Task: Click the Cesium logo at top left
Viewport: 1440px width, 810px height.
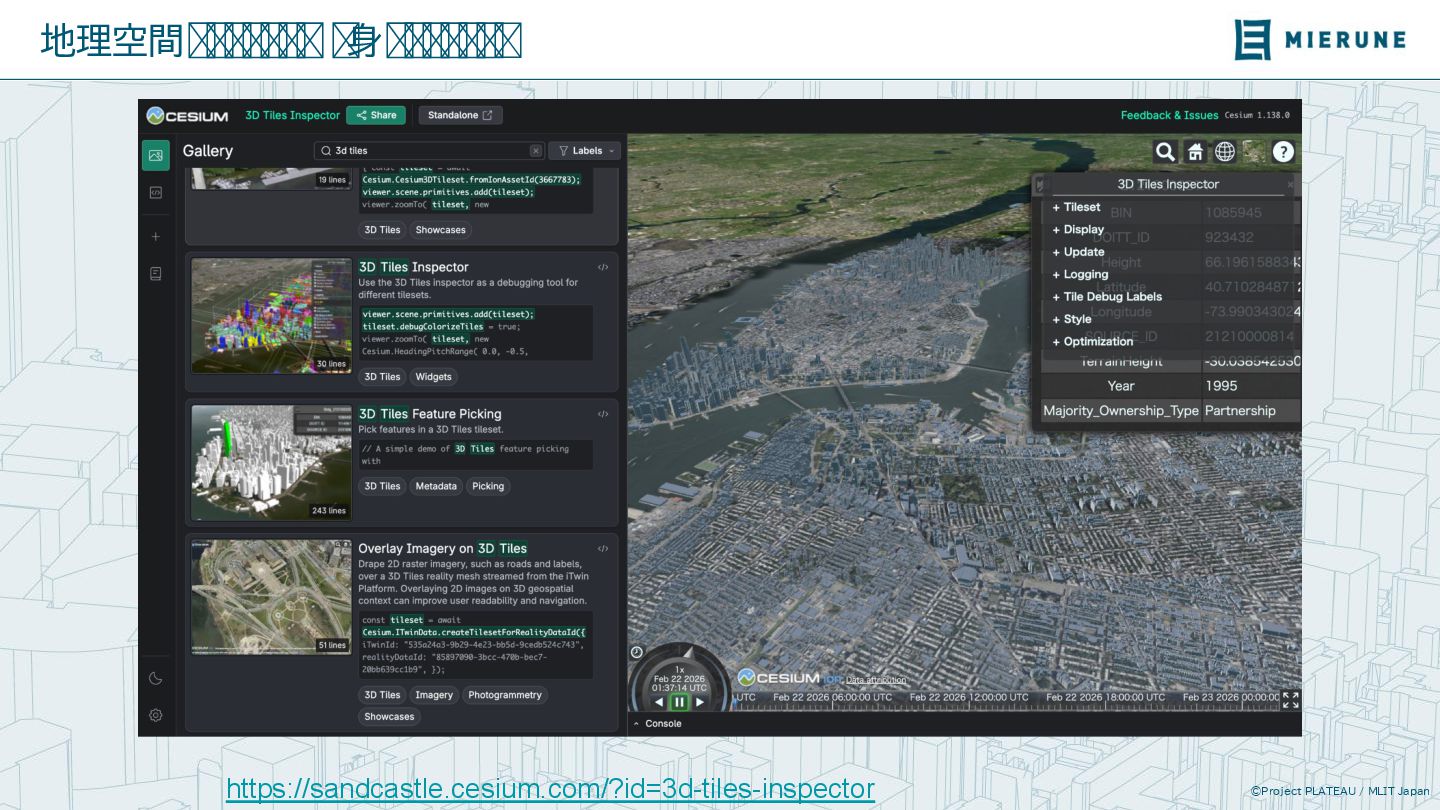Action: click(x=187, y=116)
